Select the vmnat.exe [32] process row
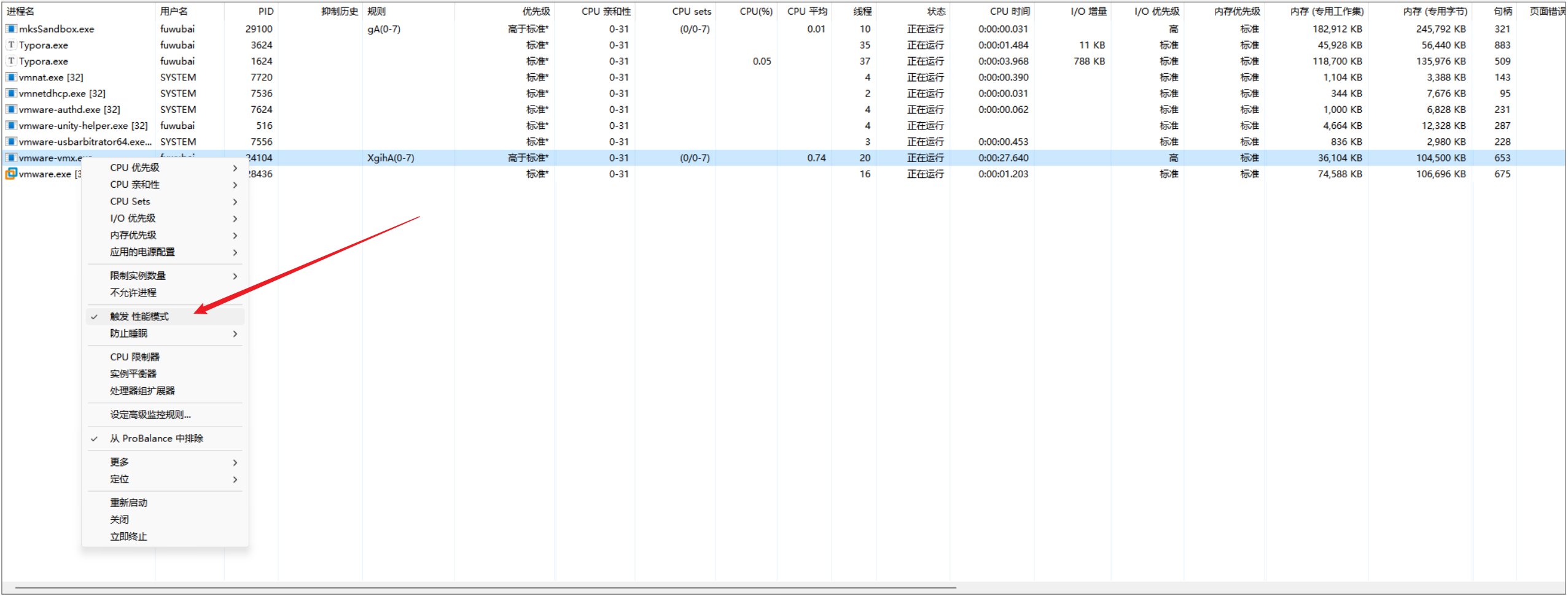This screenshot has width=1568, height=596. tap(784, 77)
